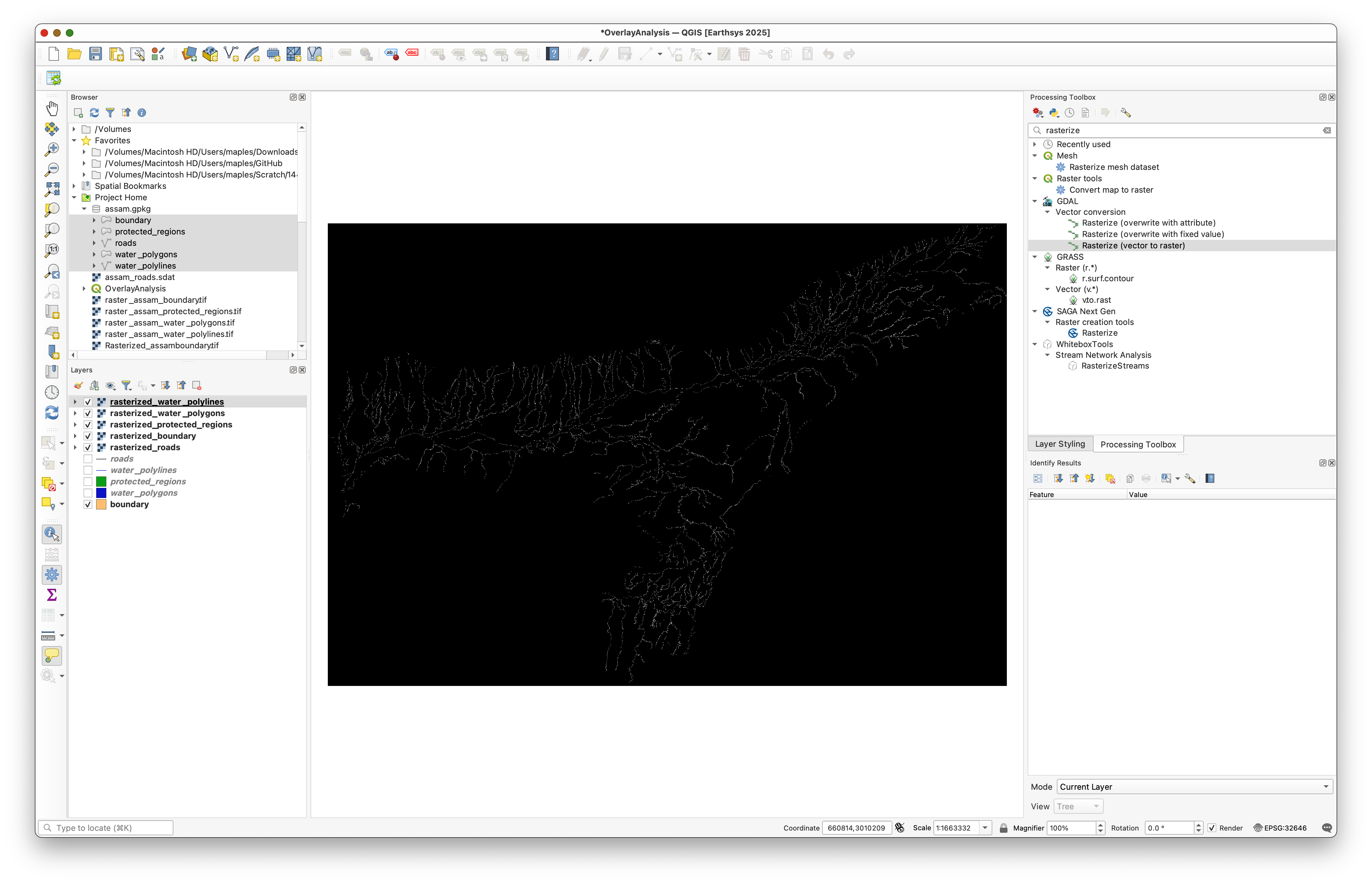The height and width of the screenshot is (884, 1372).
Task: Create a new project from toolbar
Action: (53, 54)
